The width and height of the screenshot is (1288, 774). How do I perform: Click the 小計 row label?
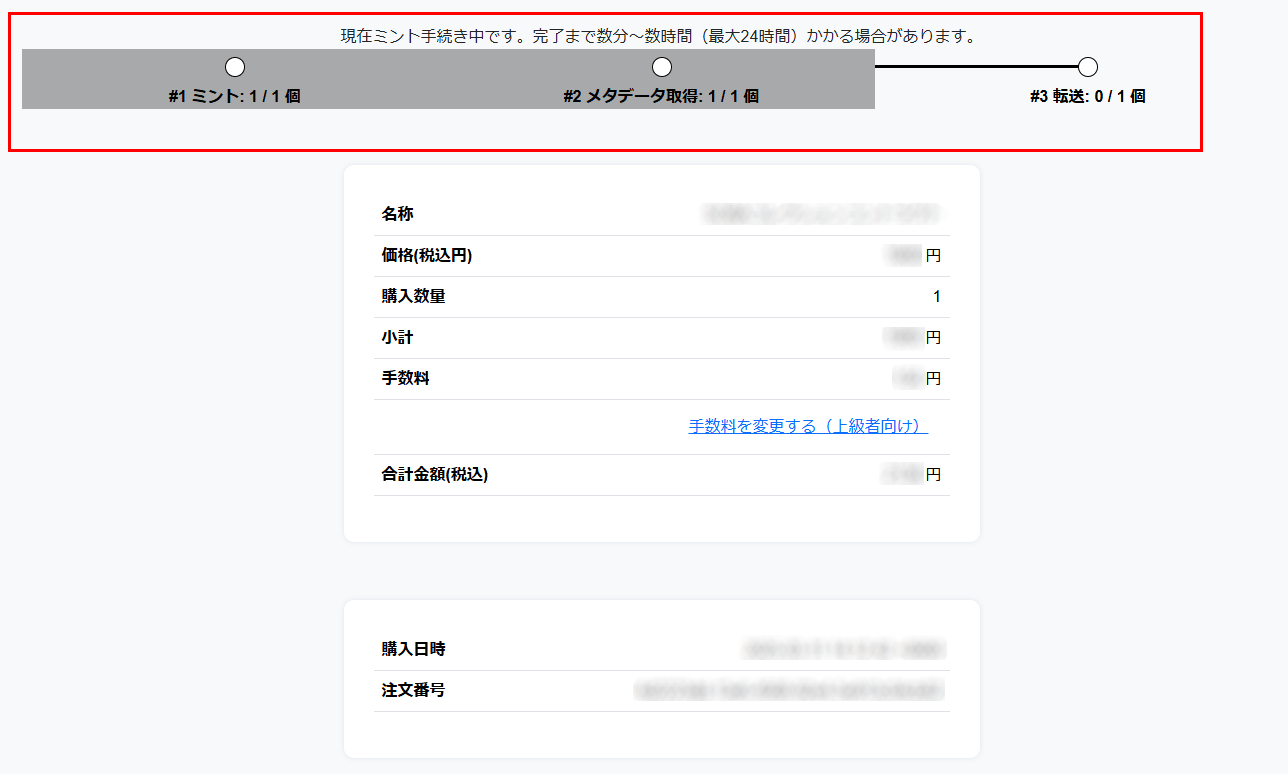point(397,337)
